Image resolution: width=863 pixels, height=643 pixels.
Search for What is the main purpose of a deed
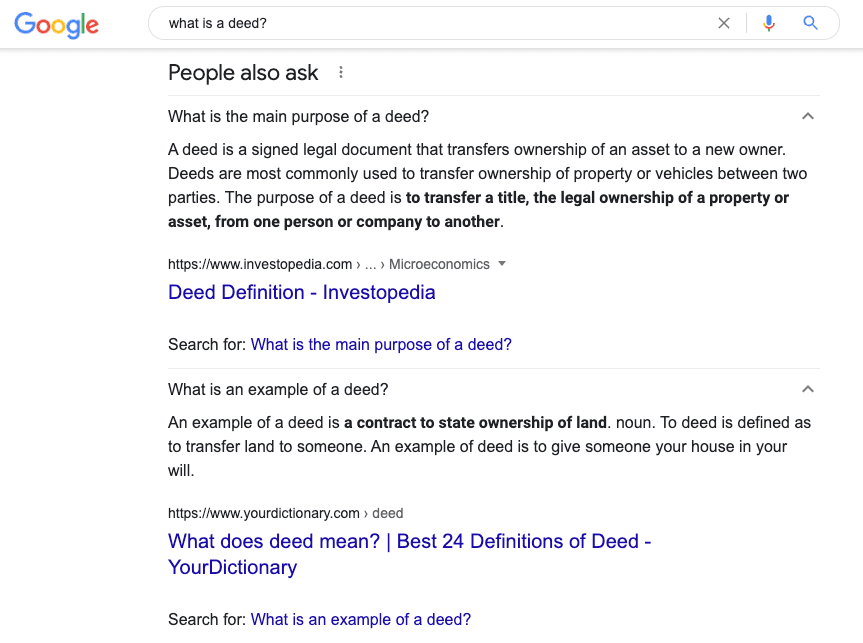click(x=381, y=345)
